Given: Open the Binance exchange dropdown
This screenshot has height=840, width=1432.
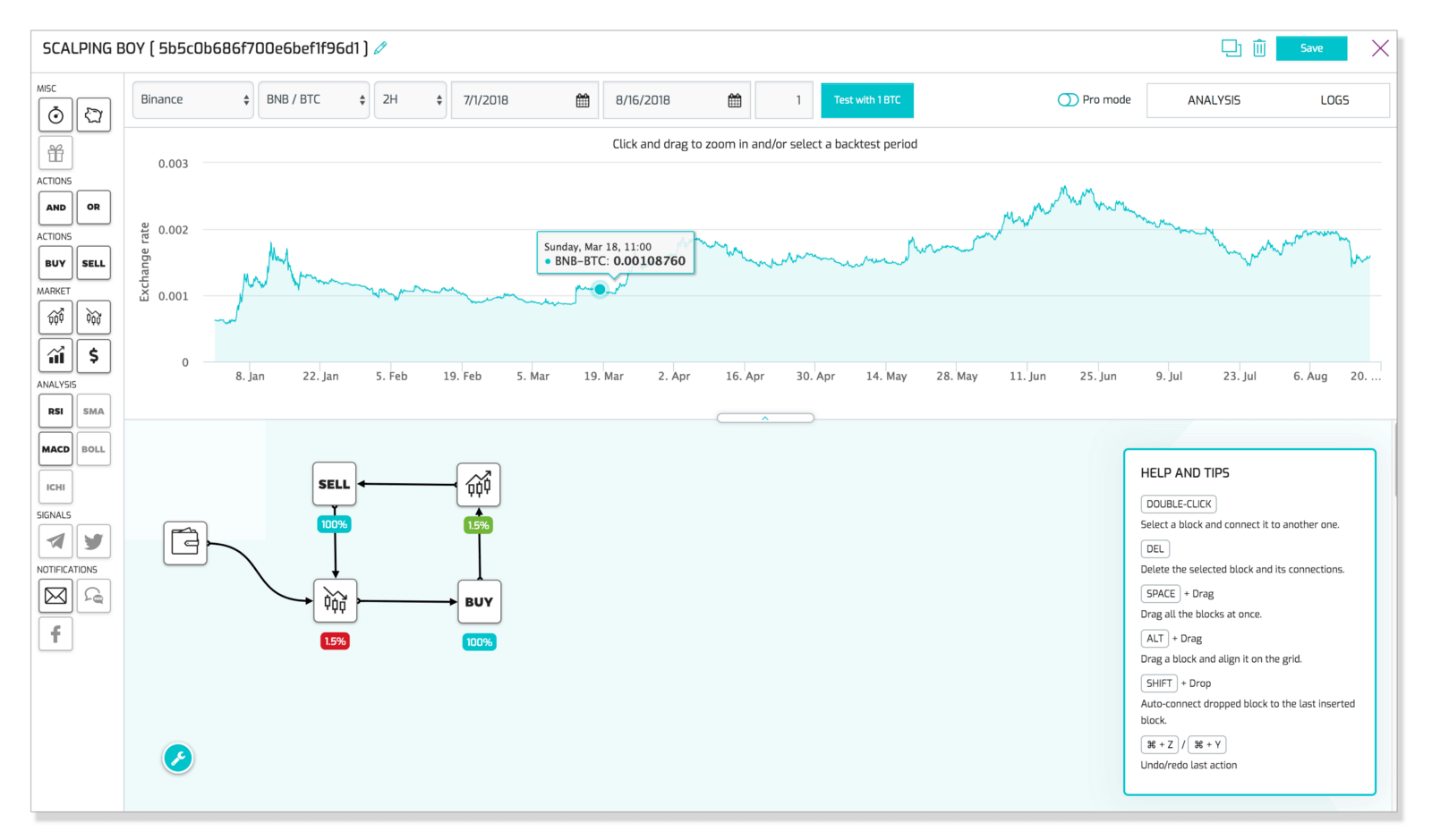Looking at the screenshot, I should coord(193,100).
